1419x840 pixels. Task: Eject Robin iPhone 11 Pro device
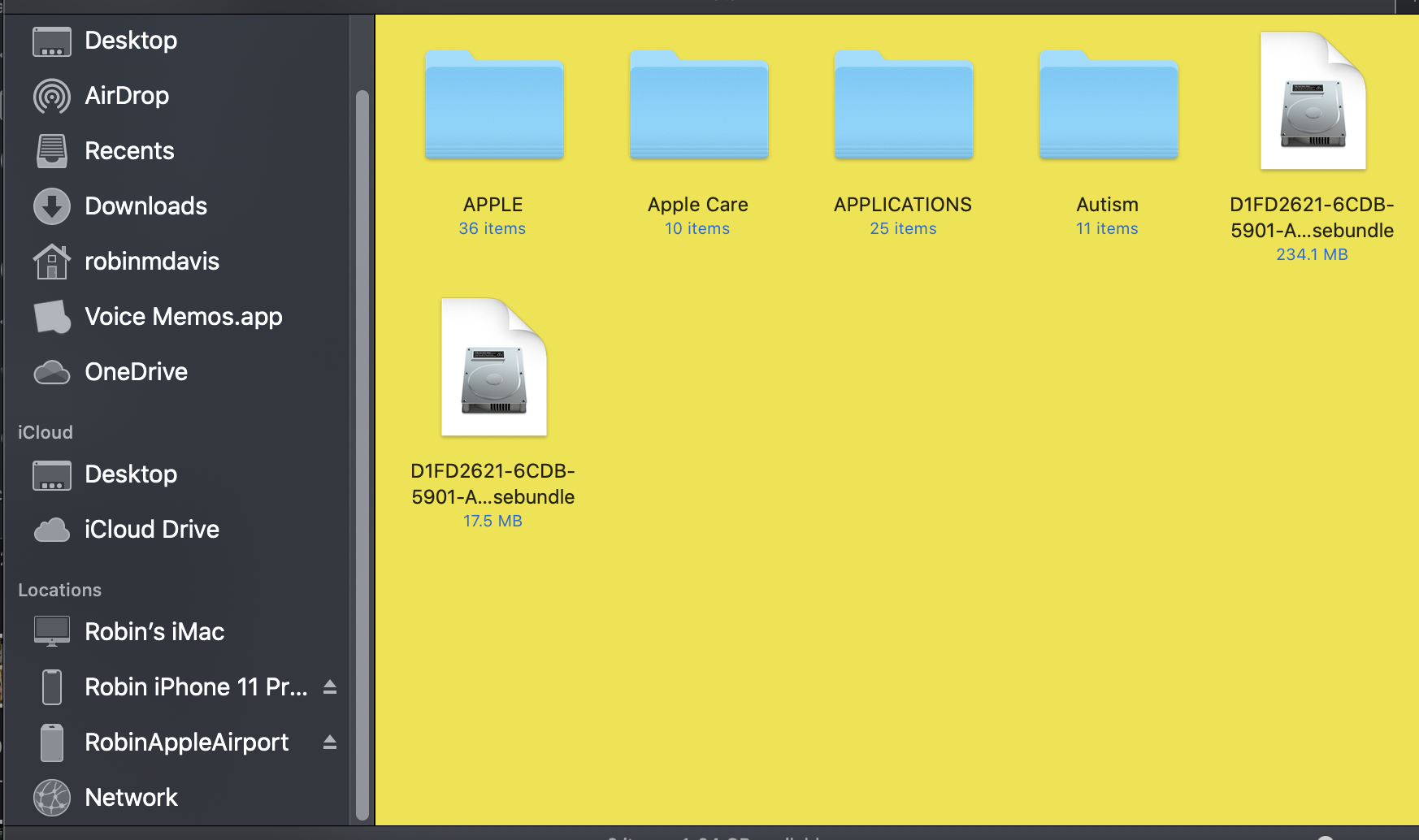point(329,686)
